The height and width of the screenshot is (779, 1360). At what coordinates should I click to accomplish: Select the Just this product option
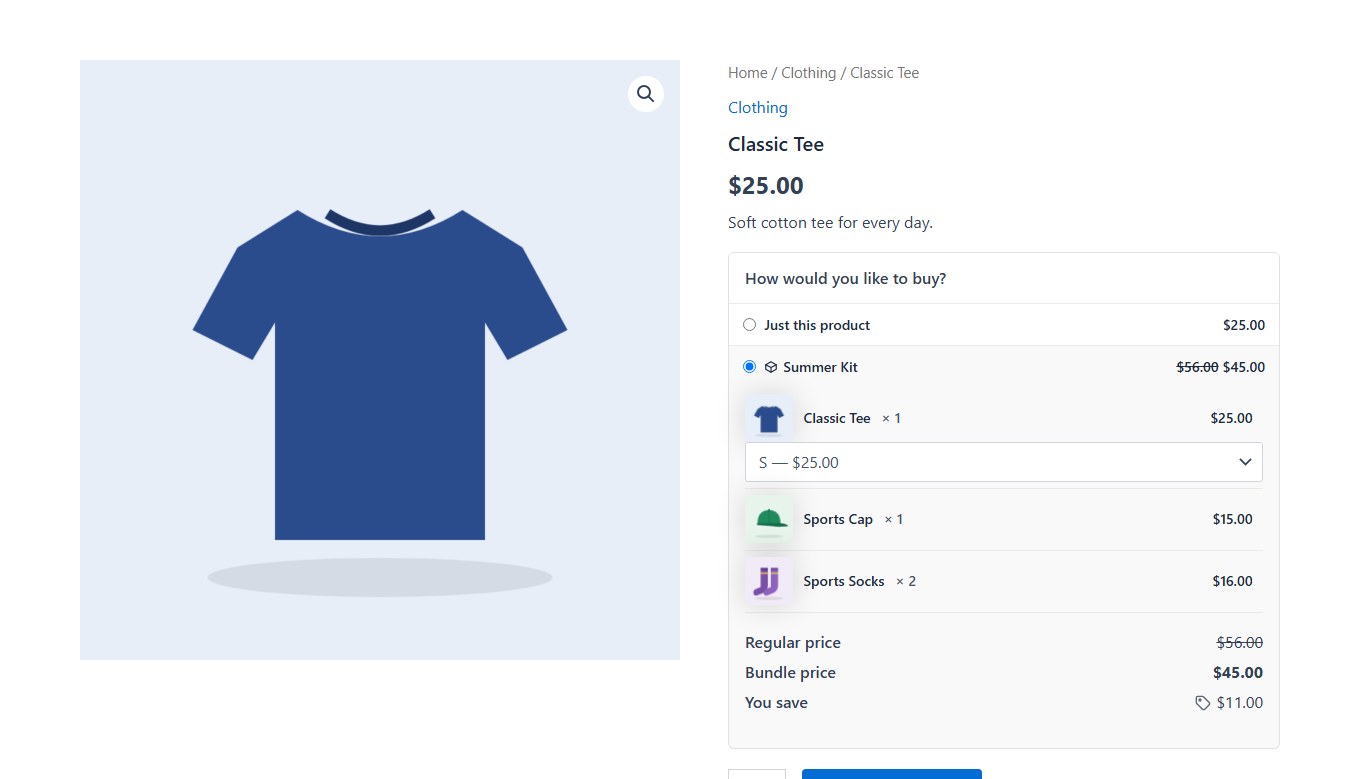[x=750, y=325]
